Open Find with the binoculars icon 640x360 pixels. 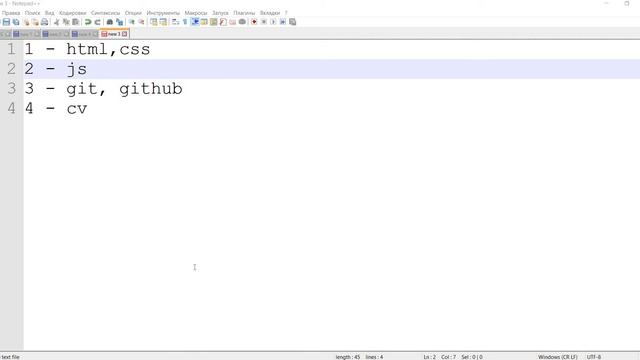pos(110,22)
